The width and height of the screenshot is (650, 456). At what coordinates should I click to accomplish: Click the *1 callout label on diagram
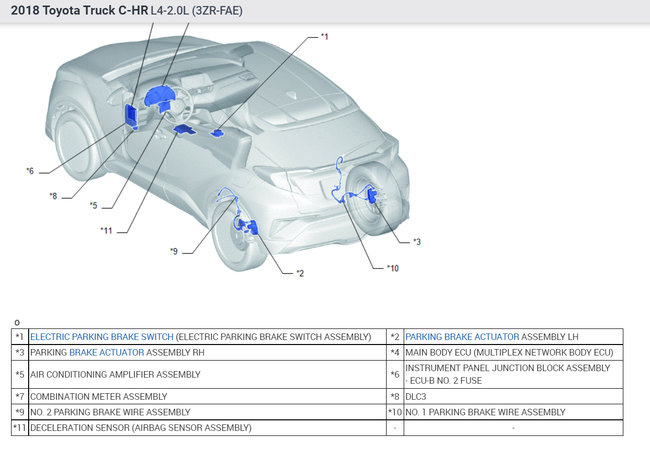point(324,37)
